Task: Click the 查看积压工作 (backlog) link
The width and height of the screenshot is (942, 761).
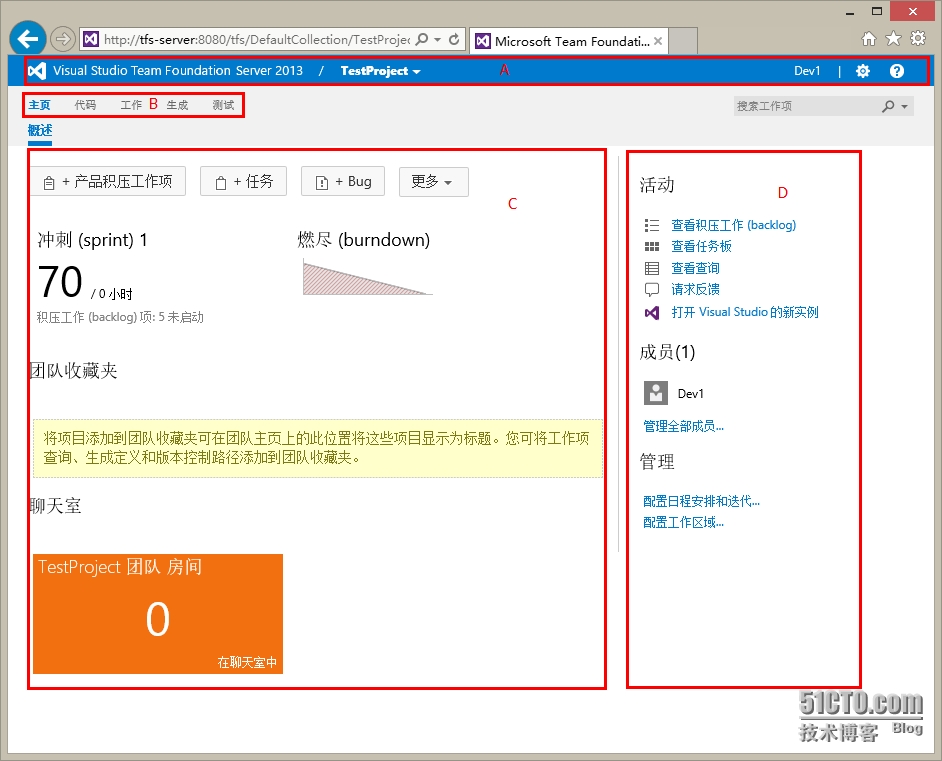Action: pos(734,225)
